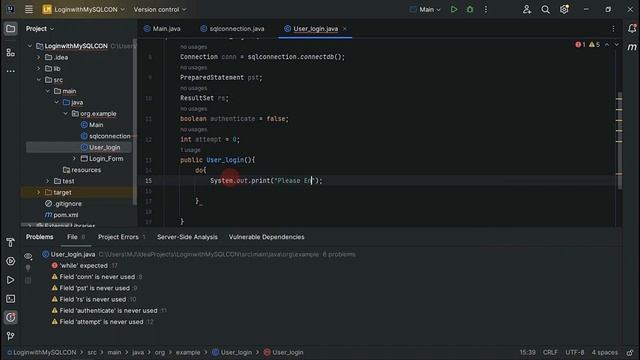Run the Main configuration
The height and width of the screenshot is (360, 640).
point(453,9)
